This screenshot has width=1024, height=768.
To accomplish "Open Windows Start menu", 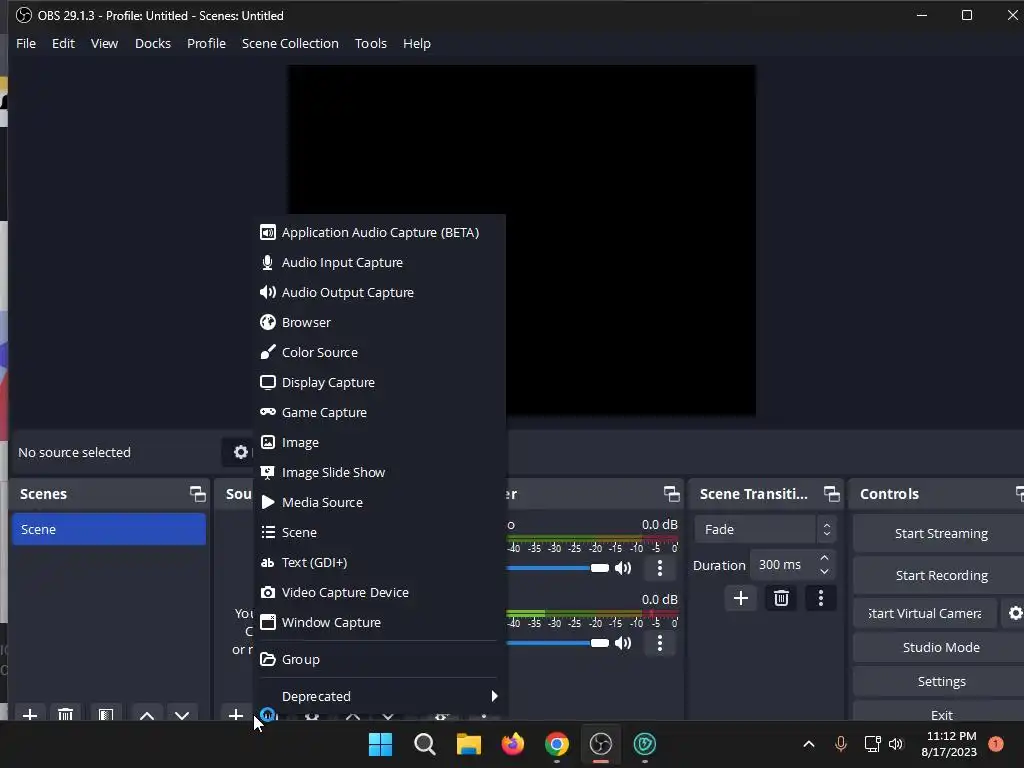I will pyautogui.click(x=380, y=744).
